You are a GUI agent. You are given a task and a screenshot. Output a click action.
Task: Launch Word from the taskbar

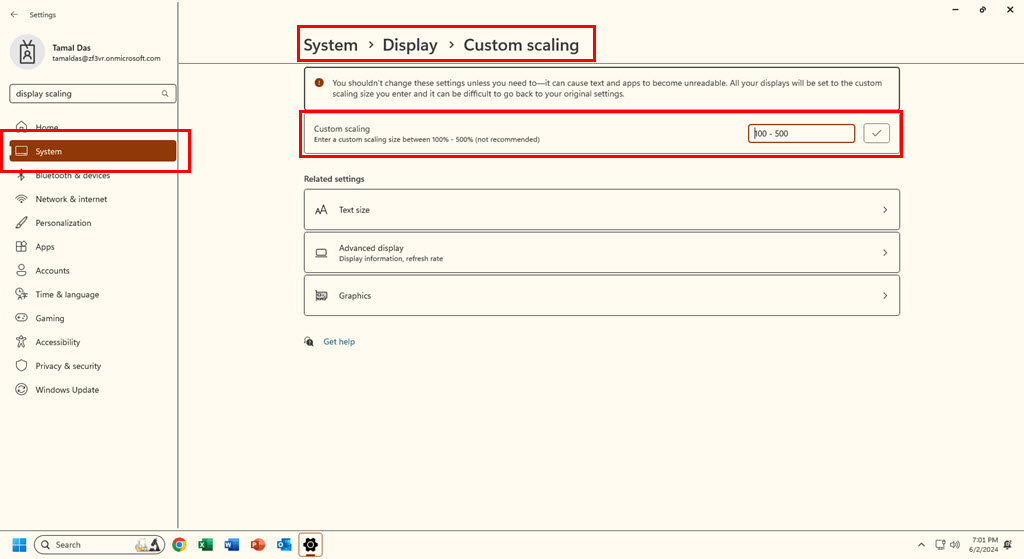tap(231, 545)
